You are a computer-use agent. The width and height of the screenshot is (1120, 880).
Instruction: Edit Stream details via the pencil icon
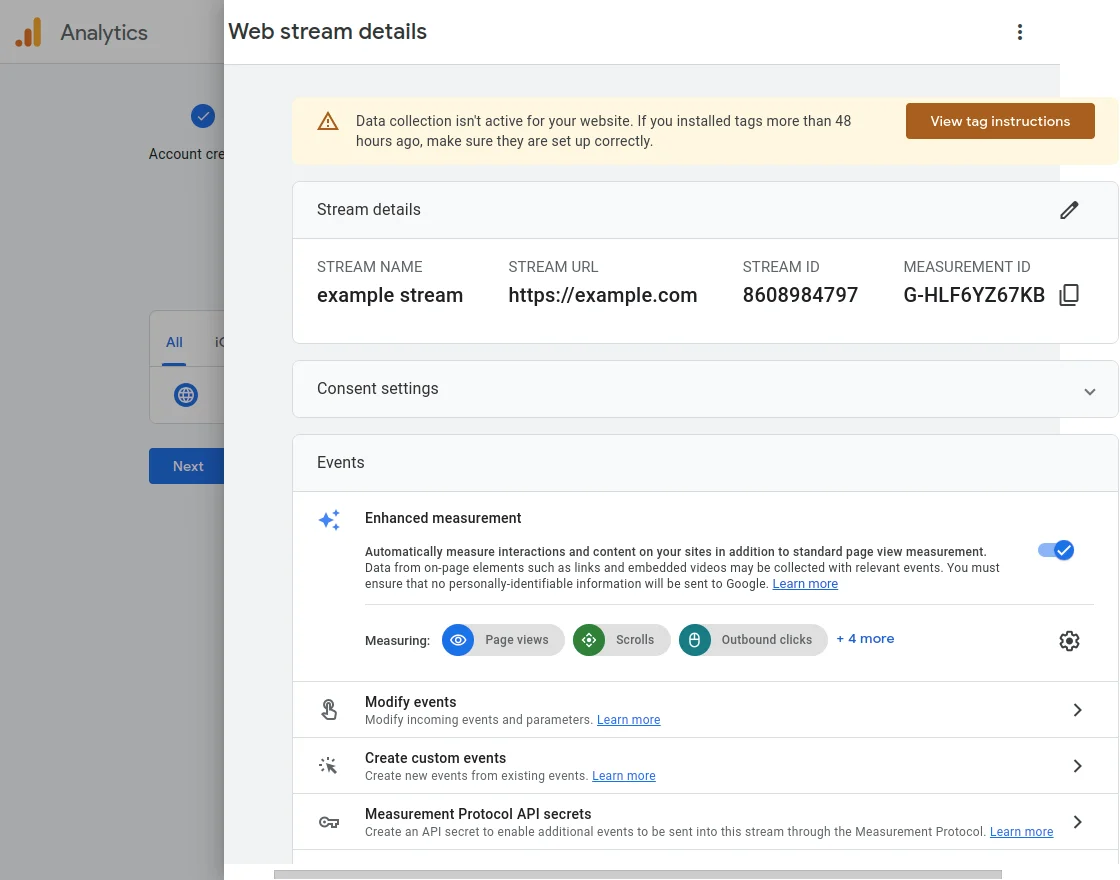1069,210
